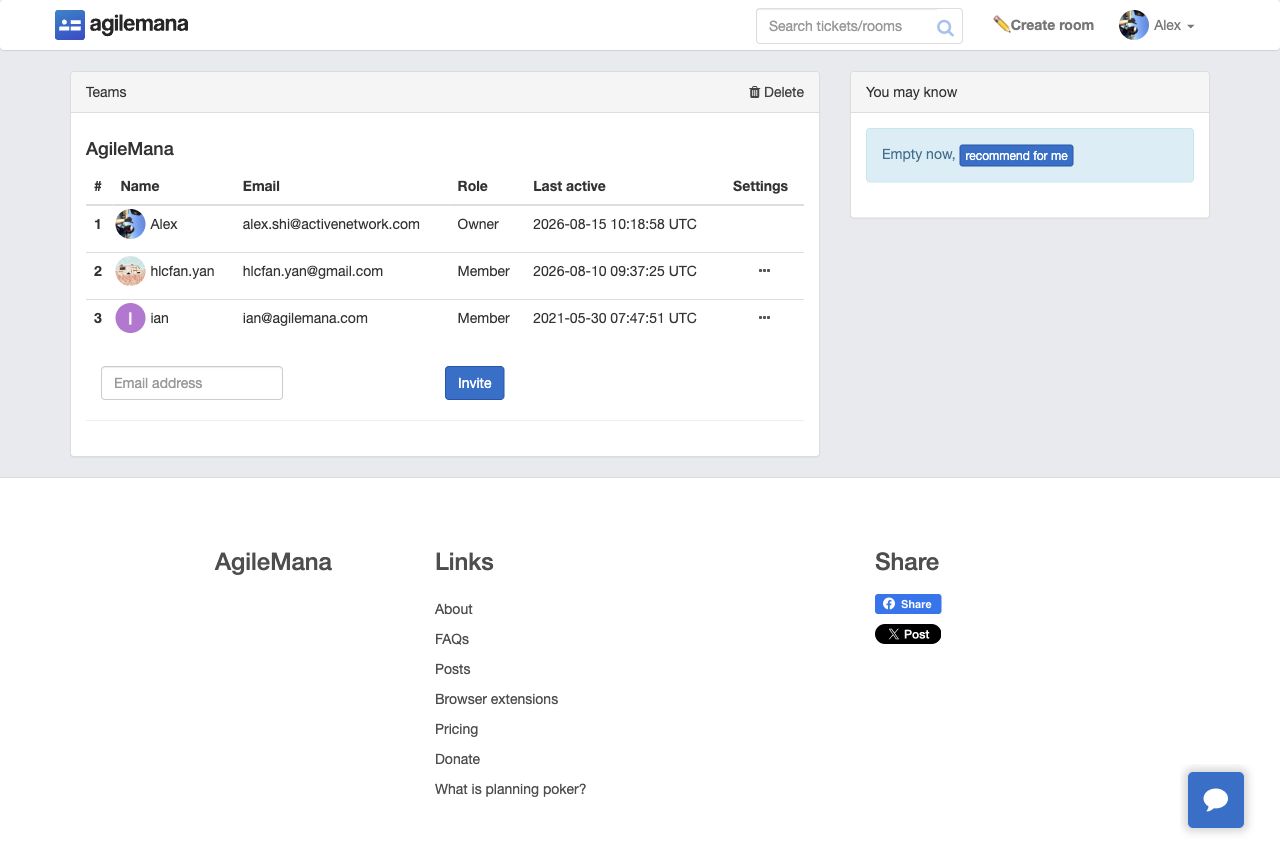Image resolution: width=1280 pixels, height=864 pixels.
Task: Open the Donate footer link
Action: 458,759
